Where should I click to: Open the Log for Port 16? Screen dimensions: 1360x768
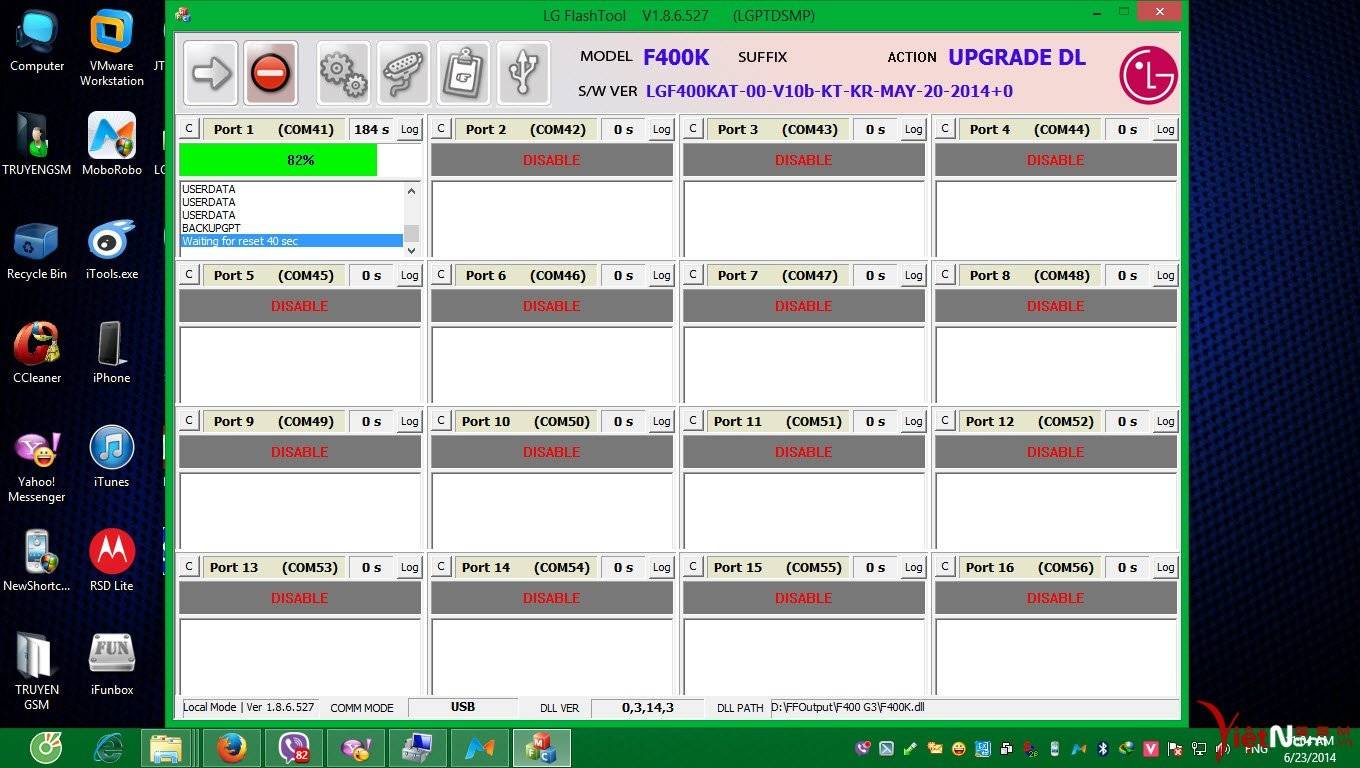pos(1166,567)
